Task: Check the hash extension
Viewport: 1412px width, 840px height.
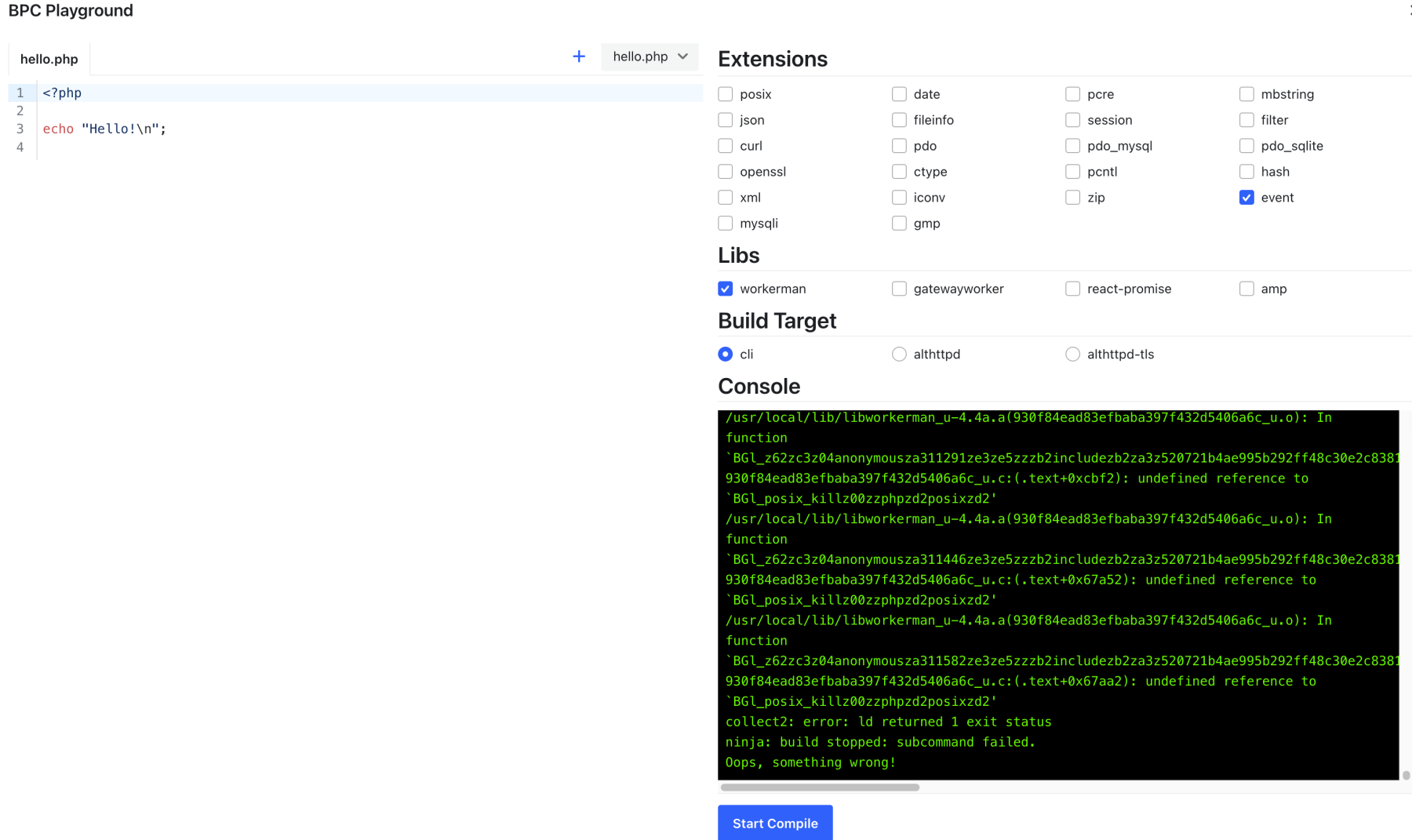Action: point(1246,172)
